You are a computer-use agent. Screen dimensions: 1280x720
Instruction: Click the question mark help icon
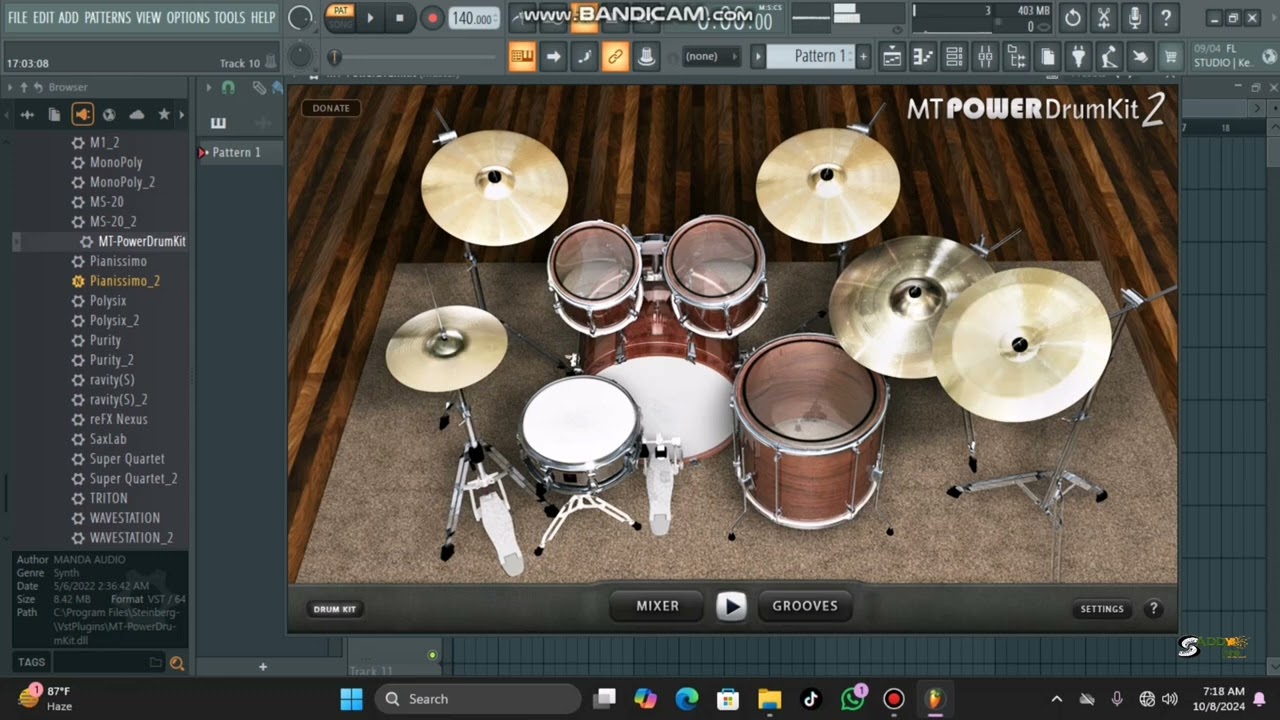[x=1166, y=18]
